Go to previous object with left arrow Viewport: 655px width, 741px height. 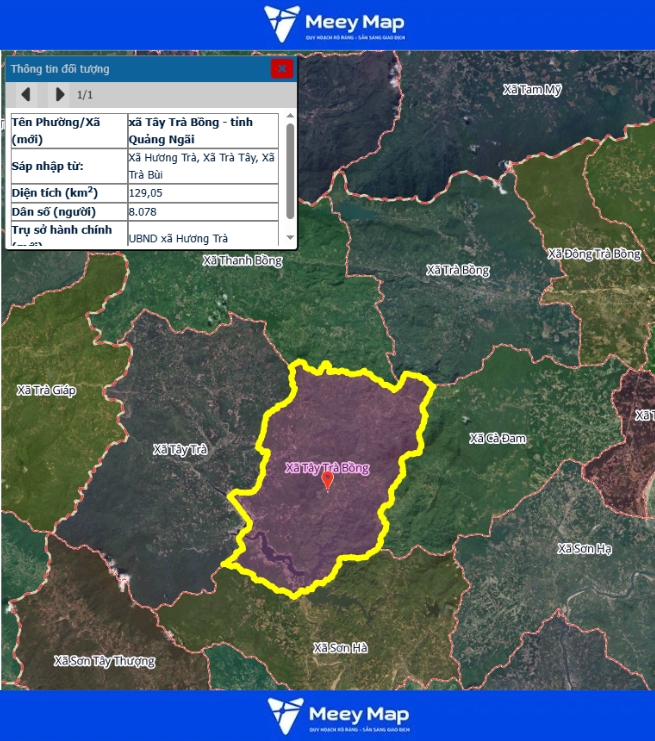click(x=26, y=95)
